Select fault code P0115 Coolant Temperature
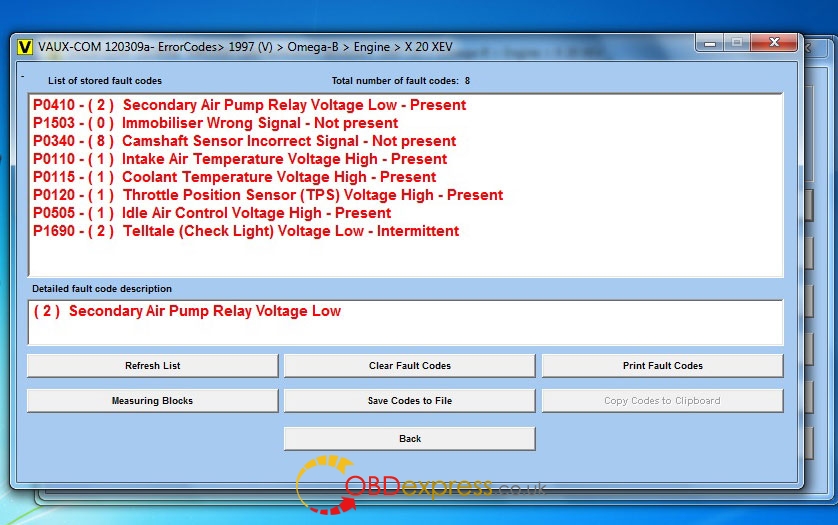This screenshot has height=525, width=838. (x=234, y=177)
